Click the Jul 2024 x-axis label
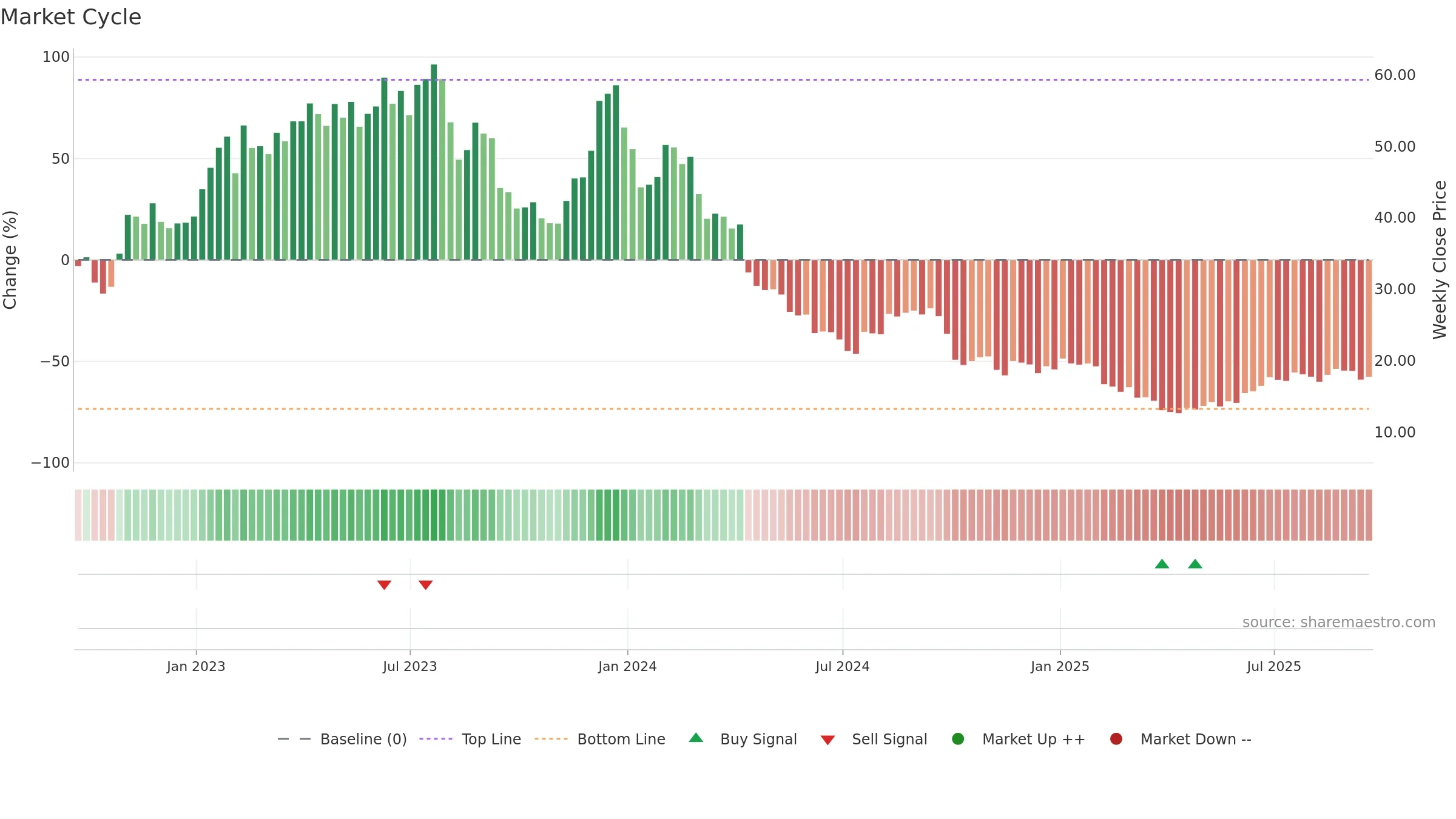This screenshot has height=819, width=1456. pyautogui.click(x=843, y=667)
